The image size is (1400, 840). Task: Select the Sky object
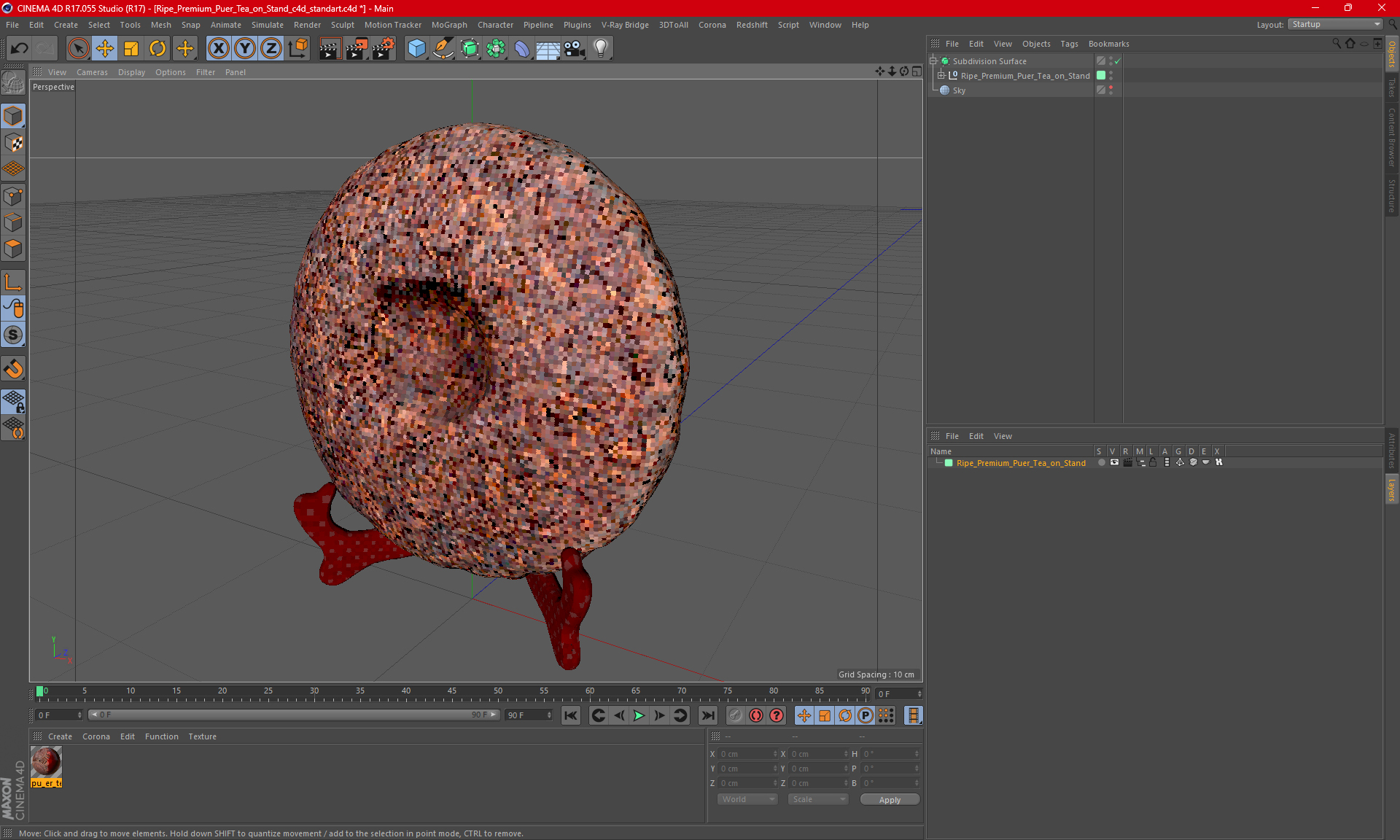click(x=959, y=90)
